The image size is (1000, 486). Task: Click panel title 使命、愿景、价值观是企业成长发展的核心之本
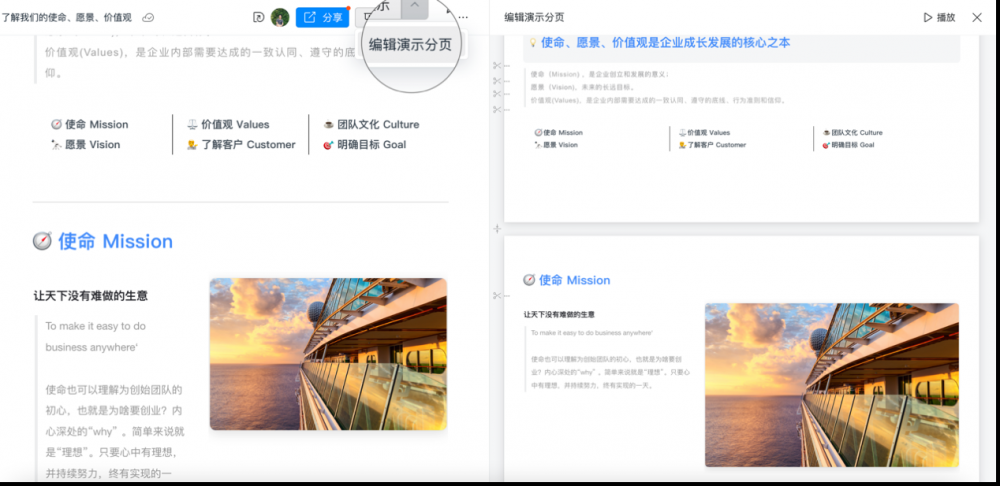665,43
